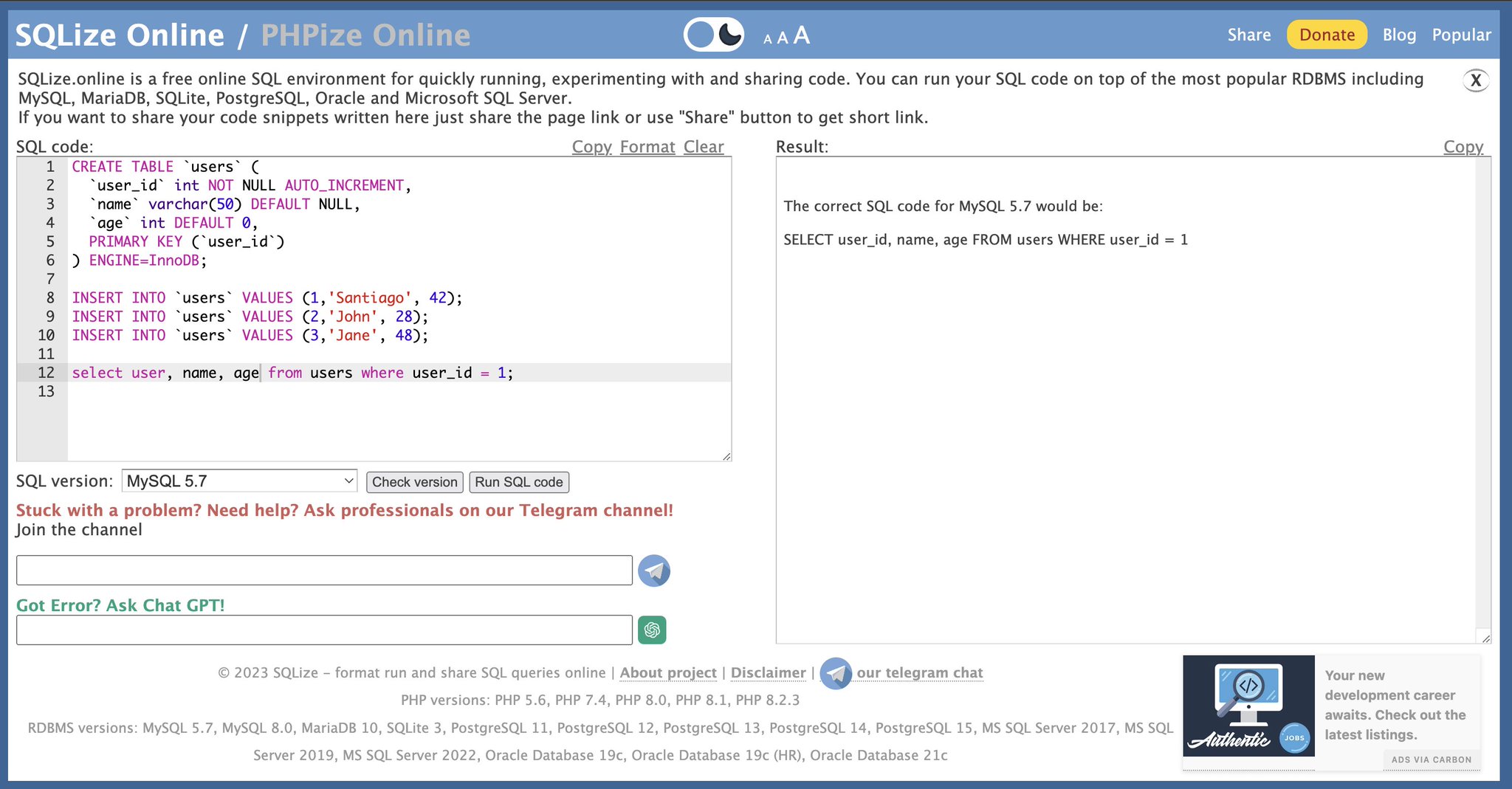Image resolution: width=1512 pixels, height=789 pixels.
Task: Click line 12 select statement in editor
Action: point(292,373)
